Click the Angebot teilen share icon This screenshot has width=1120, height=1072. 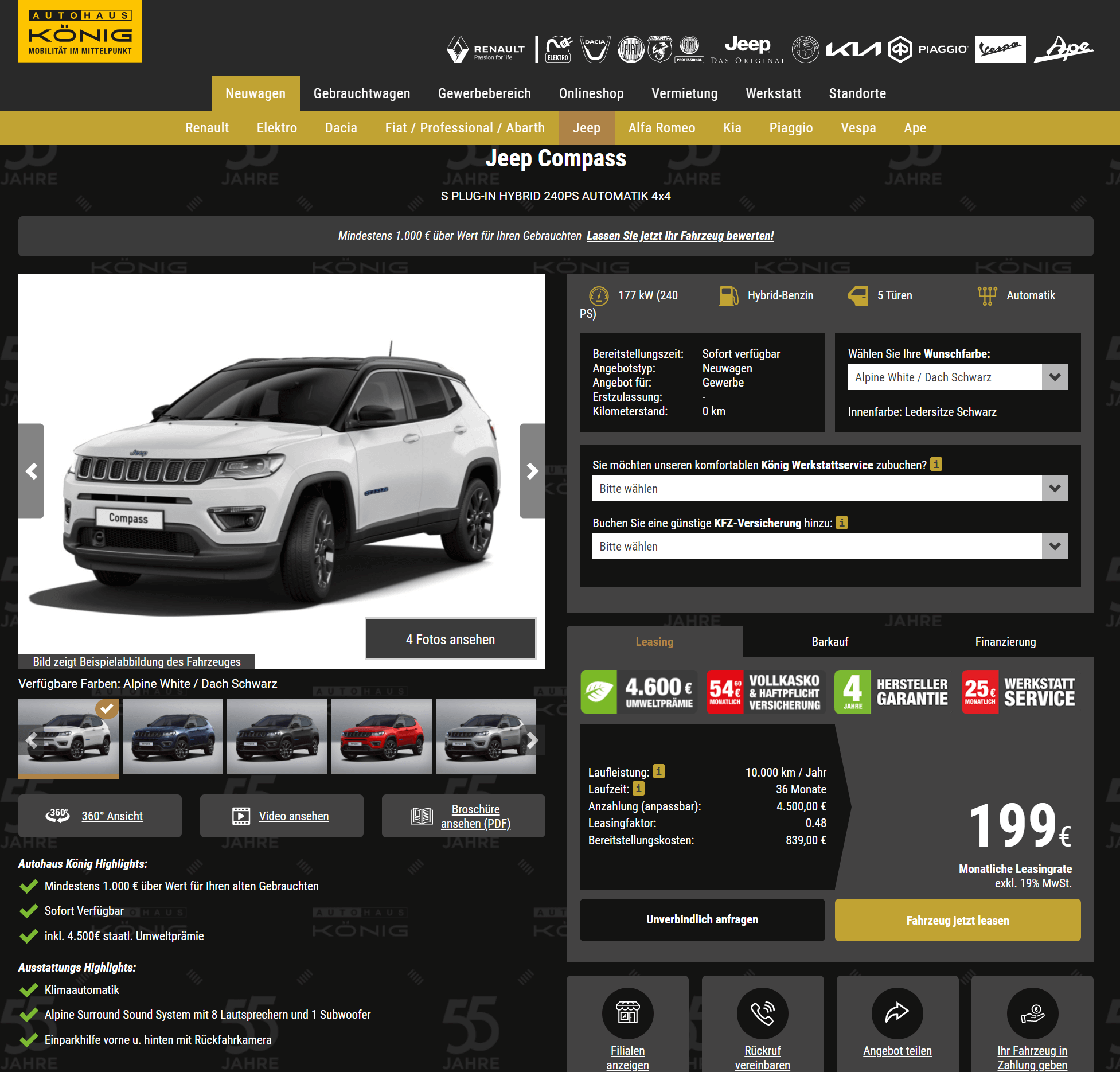tap(897, 1013)
